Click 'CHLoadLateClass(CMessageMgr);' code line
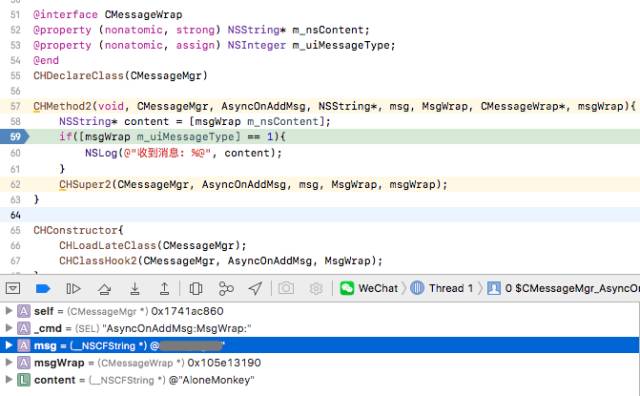The image size is (640, 396). pyautogui.click(x=153, y=245)
